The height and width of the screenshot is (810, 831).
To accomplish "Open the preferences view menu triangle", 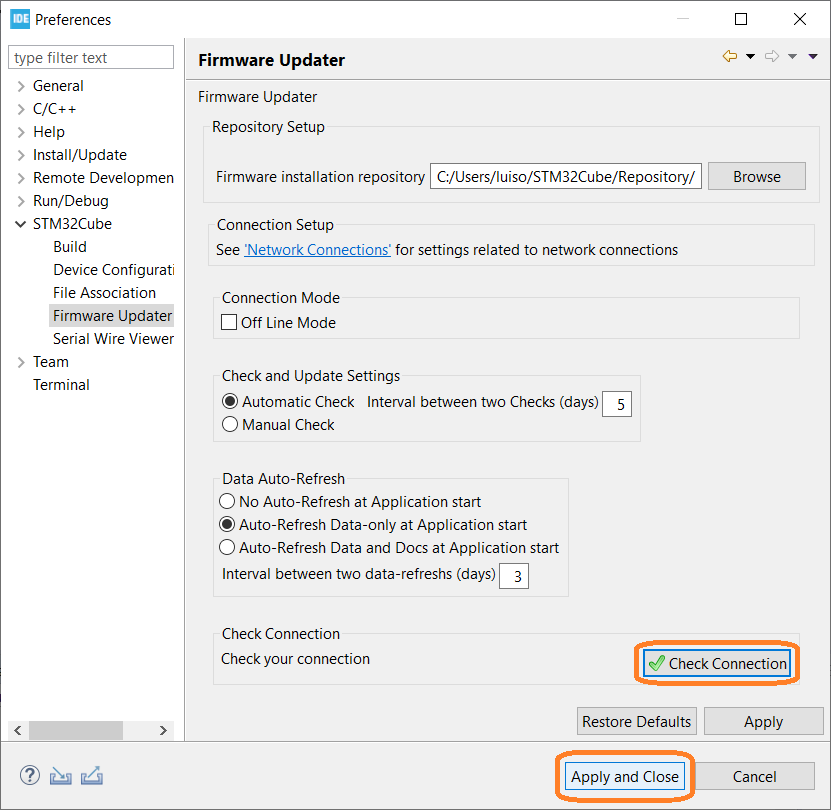I will tap(812, 56).
